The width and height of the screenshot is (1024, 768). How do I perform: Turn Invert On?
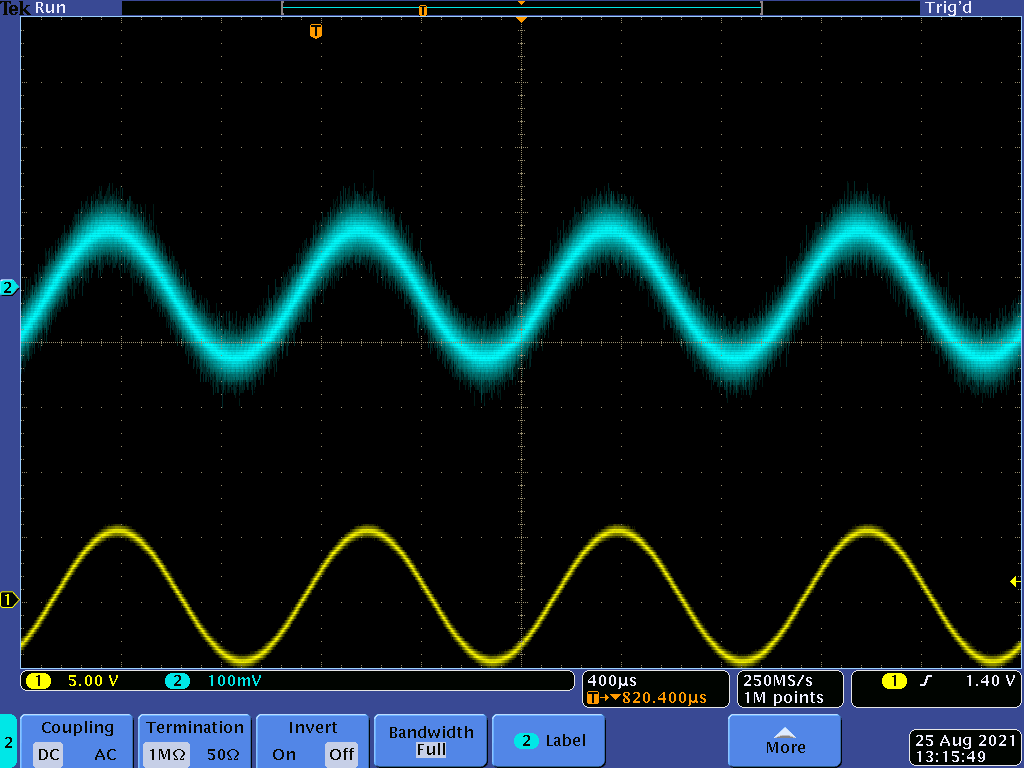(283, 754)
